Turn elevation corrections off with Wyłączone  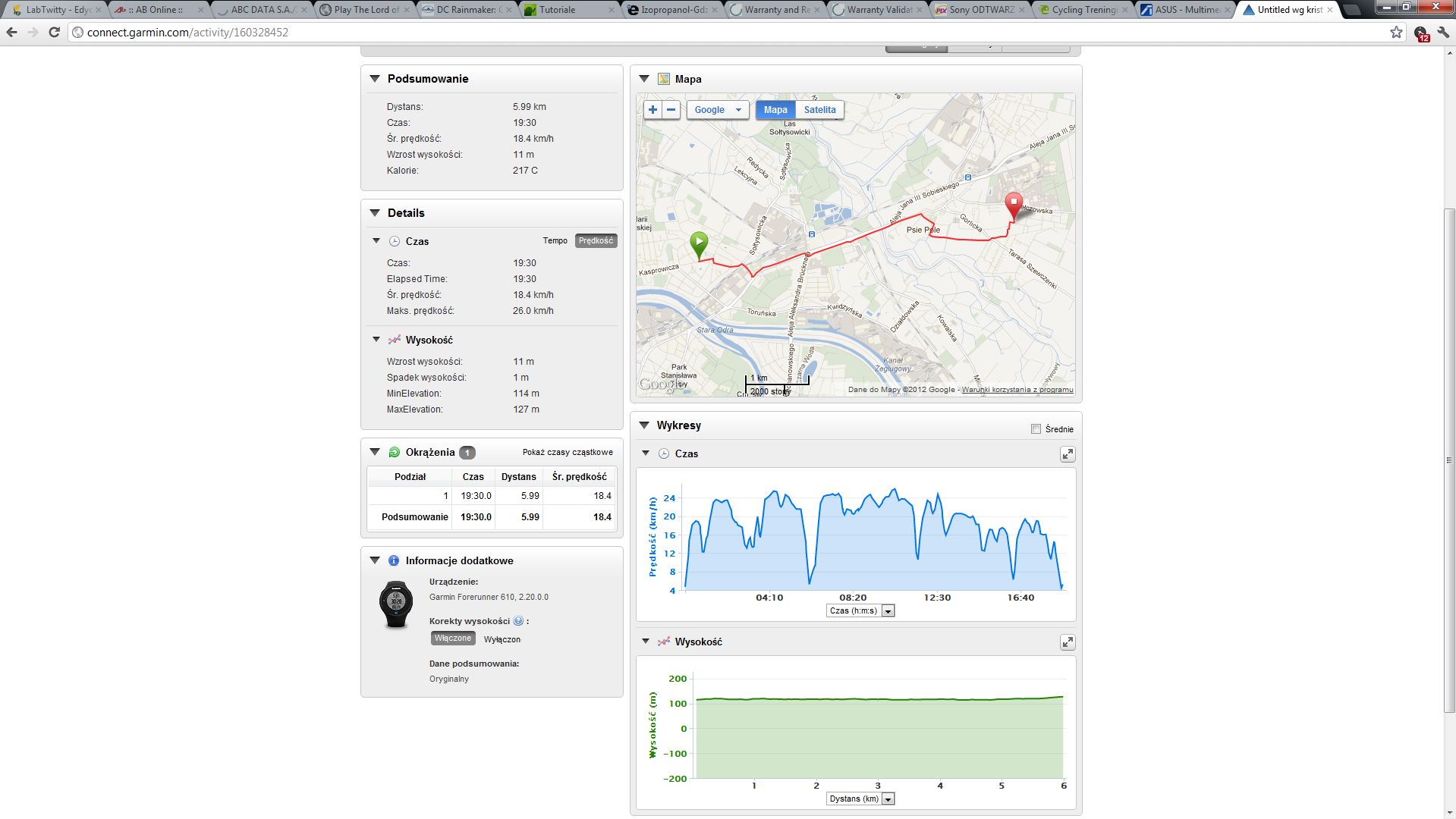(x=502, y=639)
